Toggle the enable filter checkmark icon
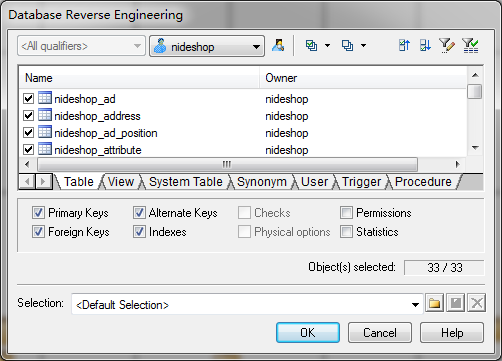 tap(470, 46)
